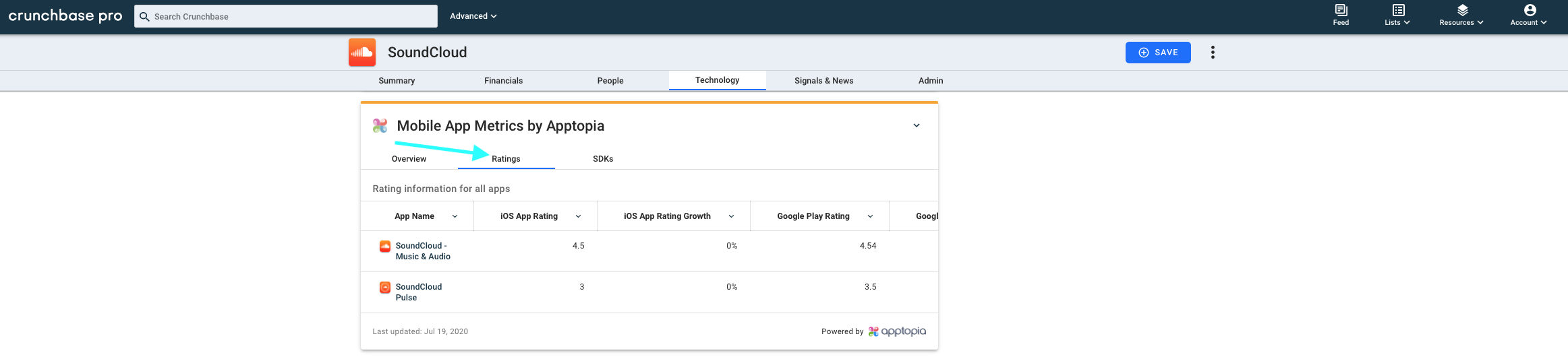Open the iOS App Rating column dropdown

pyautogui.click(x=579, y=216)
